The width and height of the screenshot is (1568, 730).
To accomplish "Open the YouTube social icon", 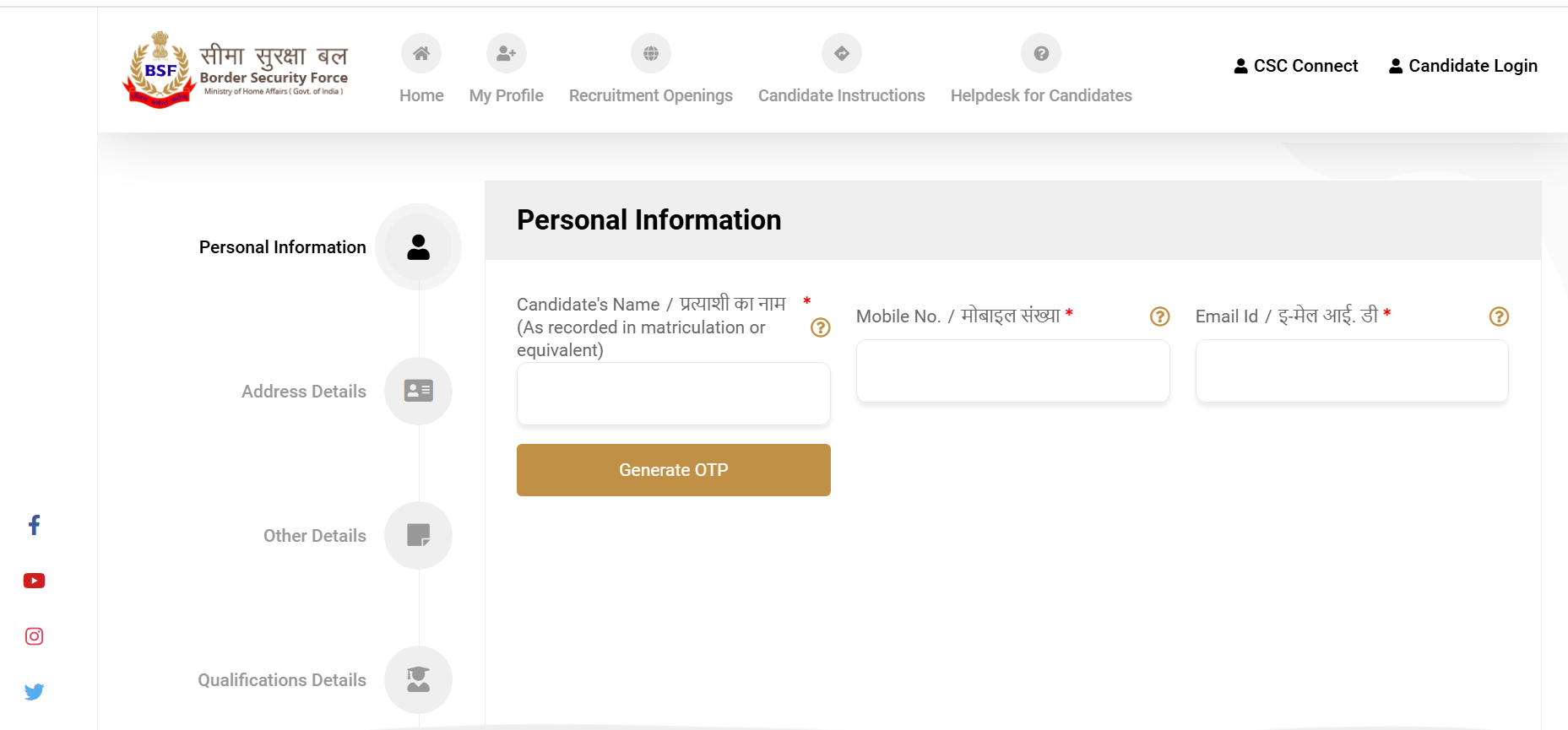I will coord(34,581).
